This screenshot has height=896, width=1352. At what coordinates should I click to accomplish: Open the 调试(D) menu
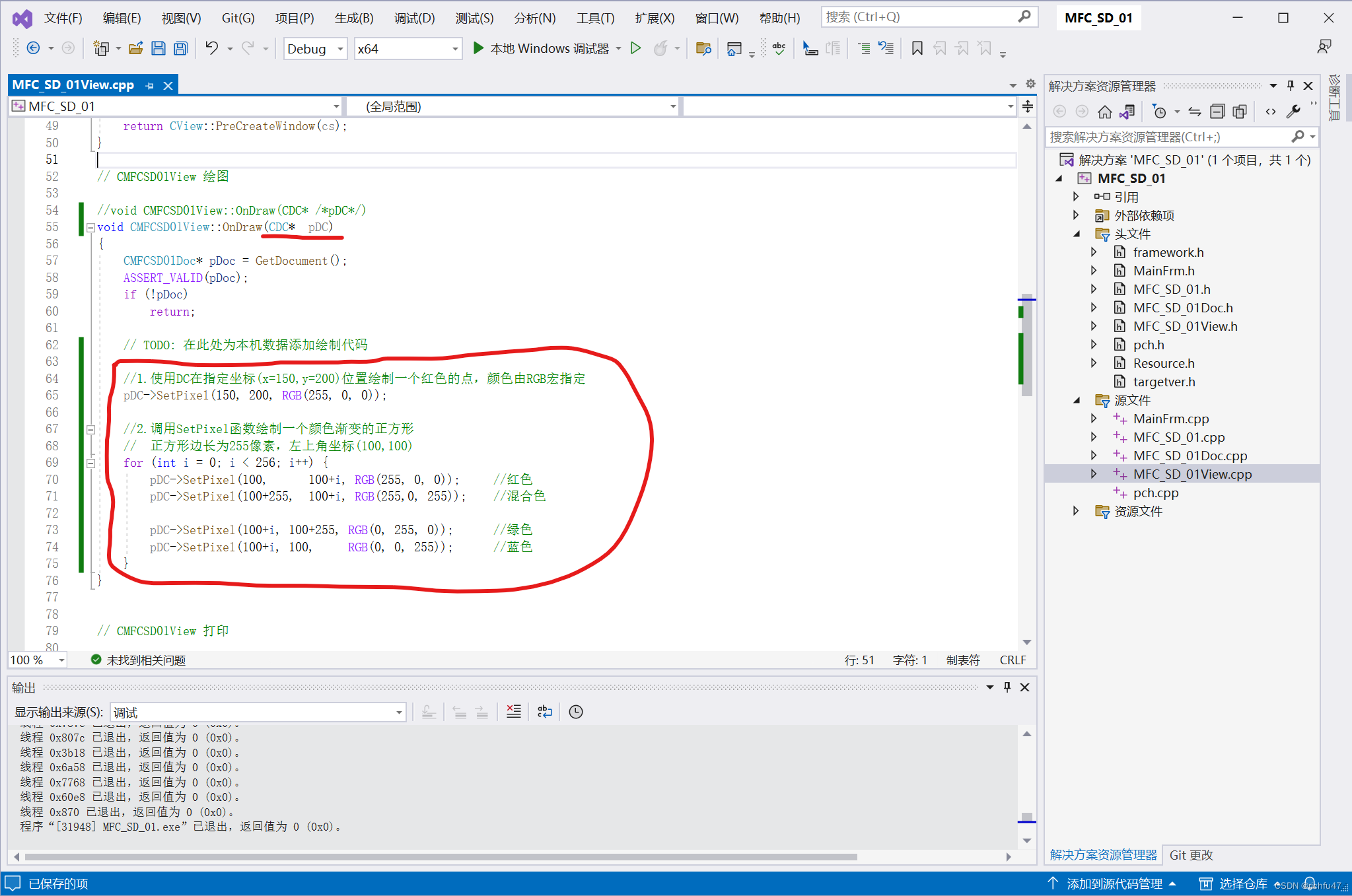[x=414, y=18]
